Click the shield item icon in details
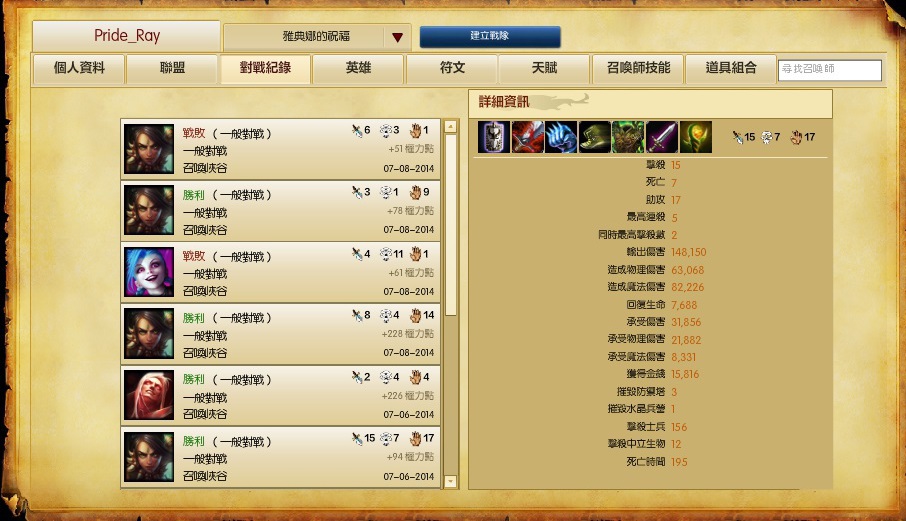Viewport: 906px width, 521px height. (494, 137)
